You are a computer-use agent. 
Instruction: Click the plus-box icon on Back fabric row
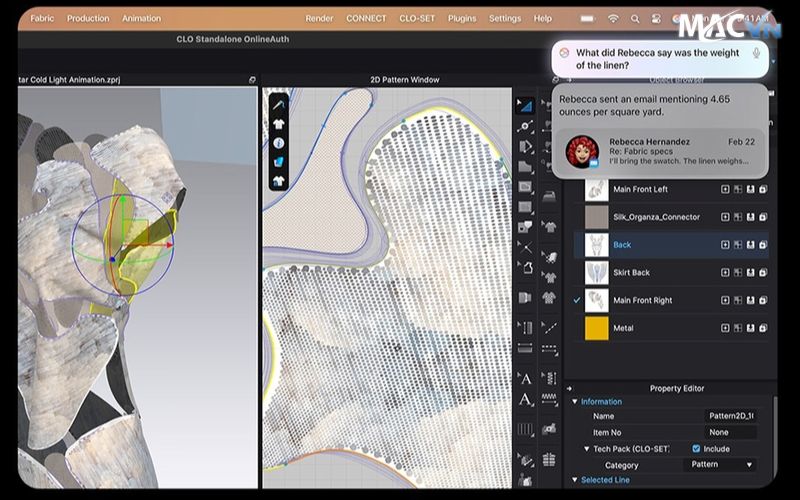click(x=725, y=244)
